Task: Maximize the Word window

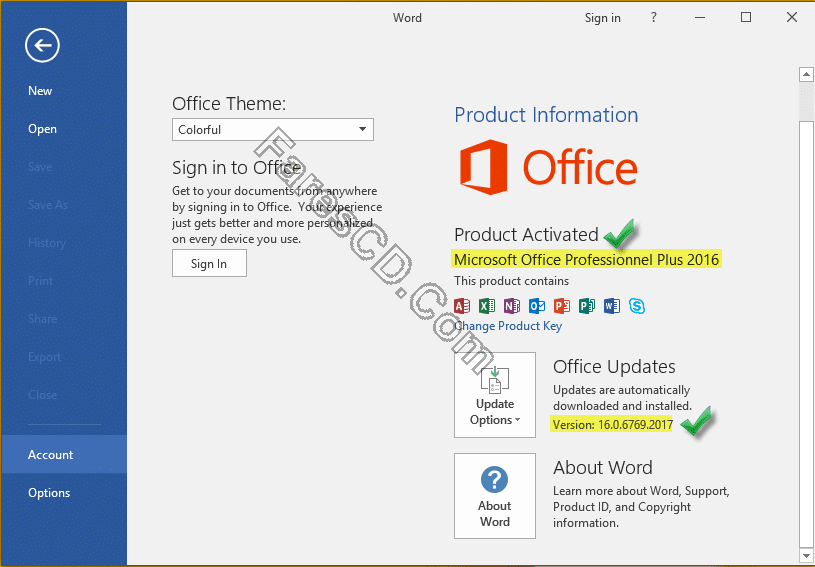Action: (x=746, y=18)
